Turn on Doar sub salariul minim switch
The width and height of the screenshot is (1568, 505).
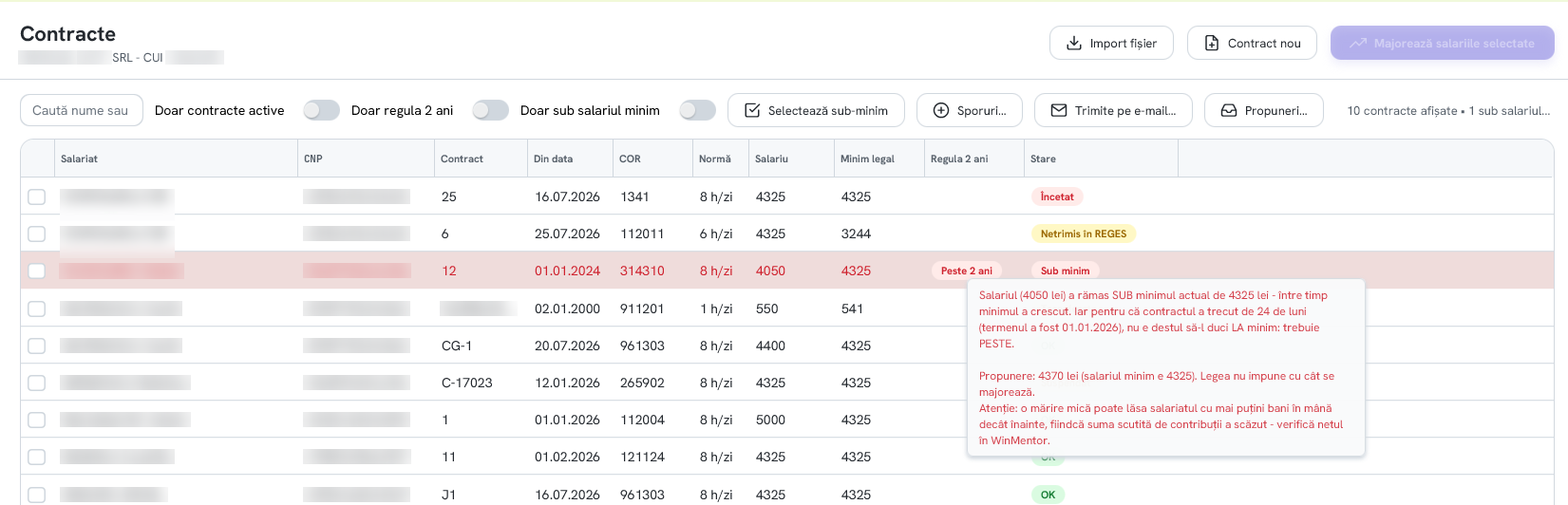697,110
